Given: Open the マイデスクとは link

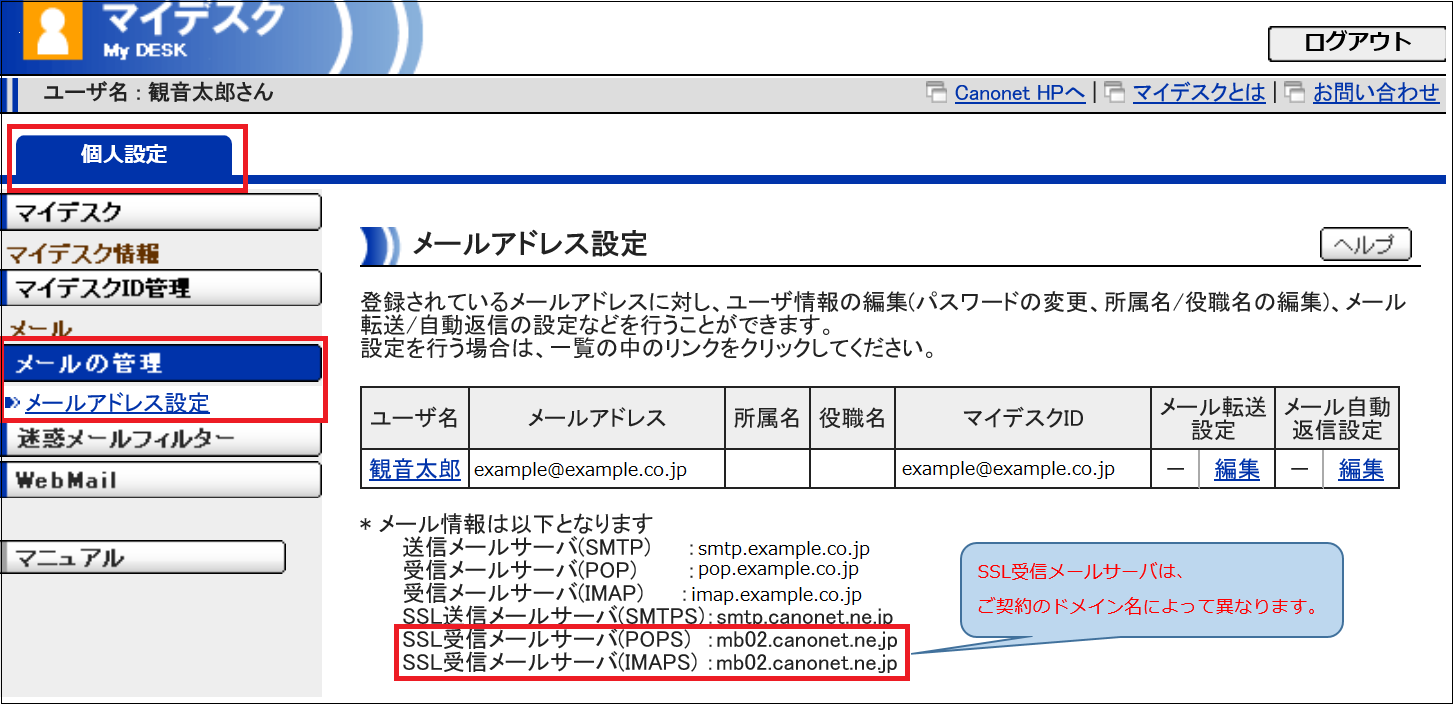Looking at the screenshot, I should (1198, 93).
